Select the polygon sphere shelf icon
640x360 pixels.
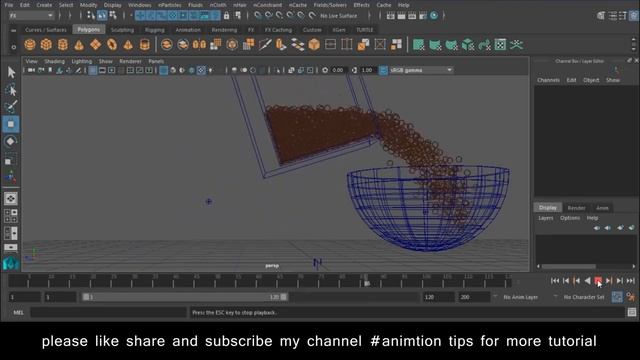[x=30, y=44]
